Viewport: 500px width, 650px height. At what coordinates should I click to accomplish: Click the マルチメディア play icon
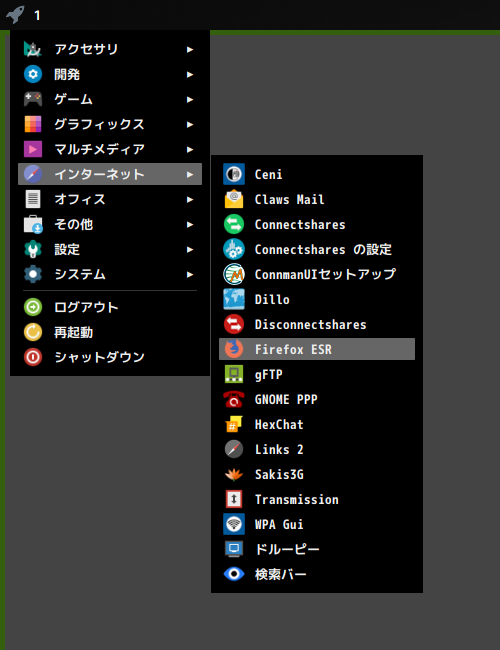33,149
